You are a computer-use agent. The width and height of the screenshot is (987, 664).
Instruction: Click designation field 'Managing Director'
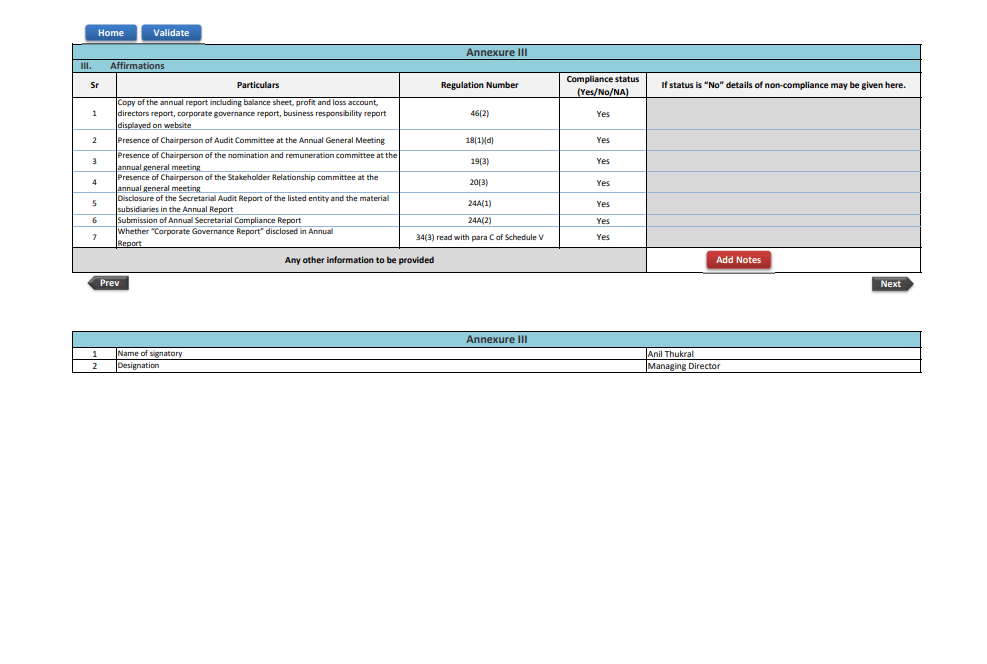point(784,366)
